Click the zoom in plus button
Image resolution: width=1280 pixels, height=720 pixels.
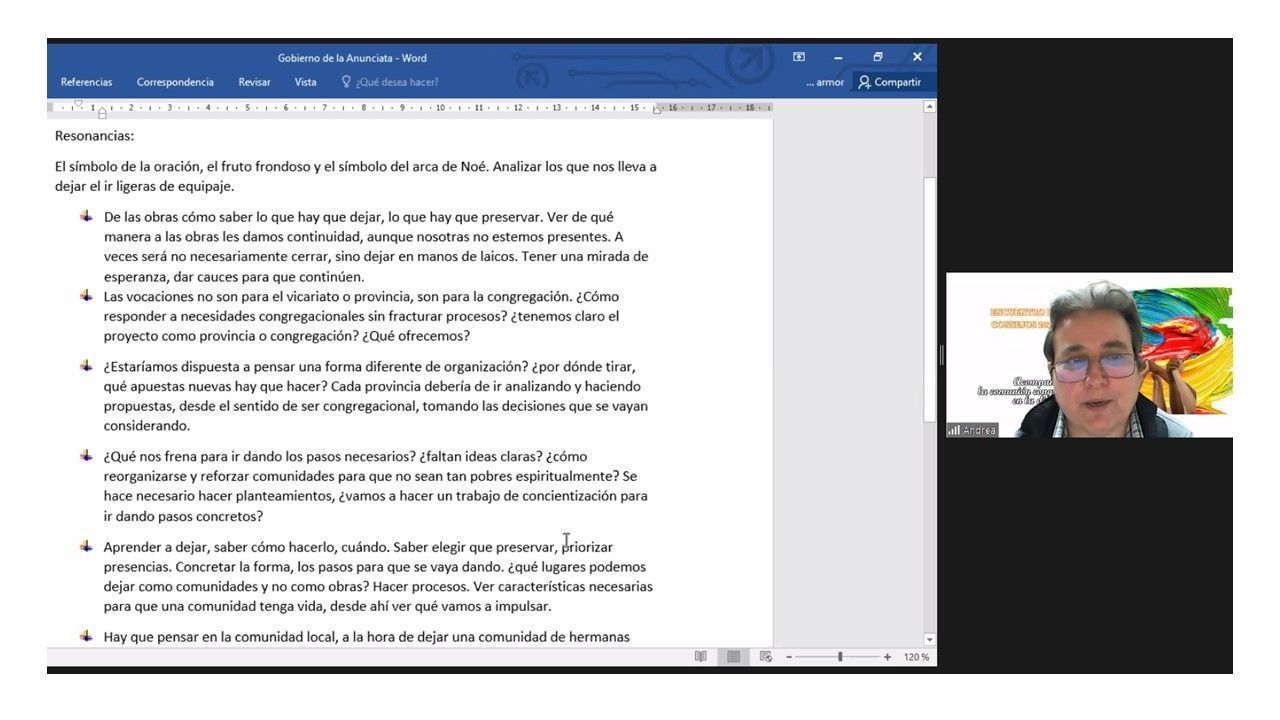point(887,657)
